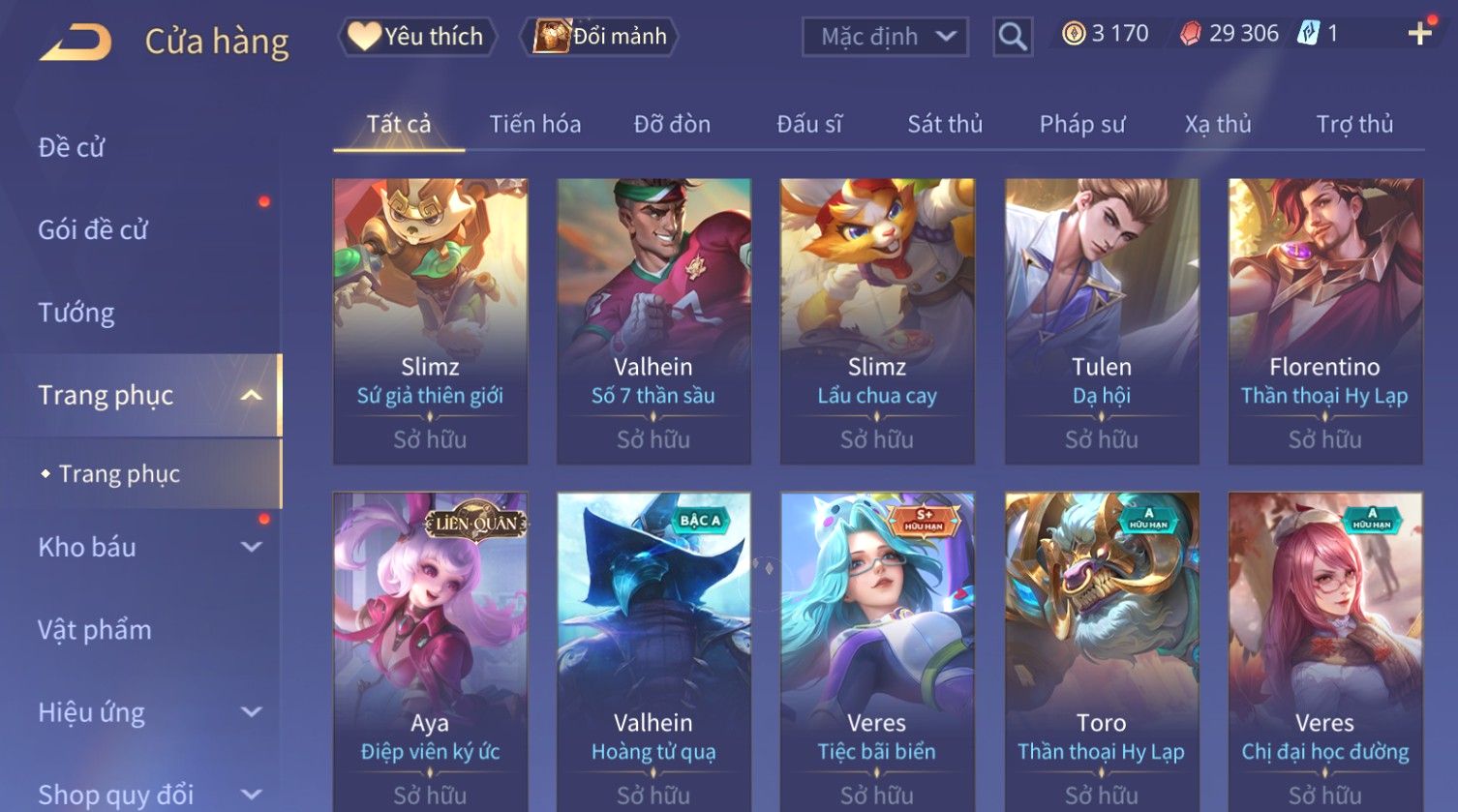Tap the plus icon to add currency
The width and height of the screenshot is (1458, 812).
[1419, 35]
